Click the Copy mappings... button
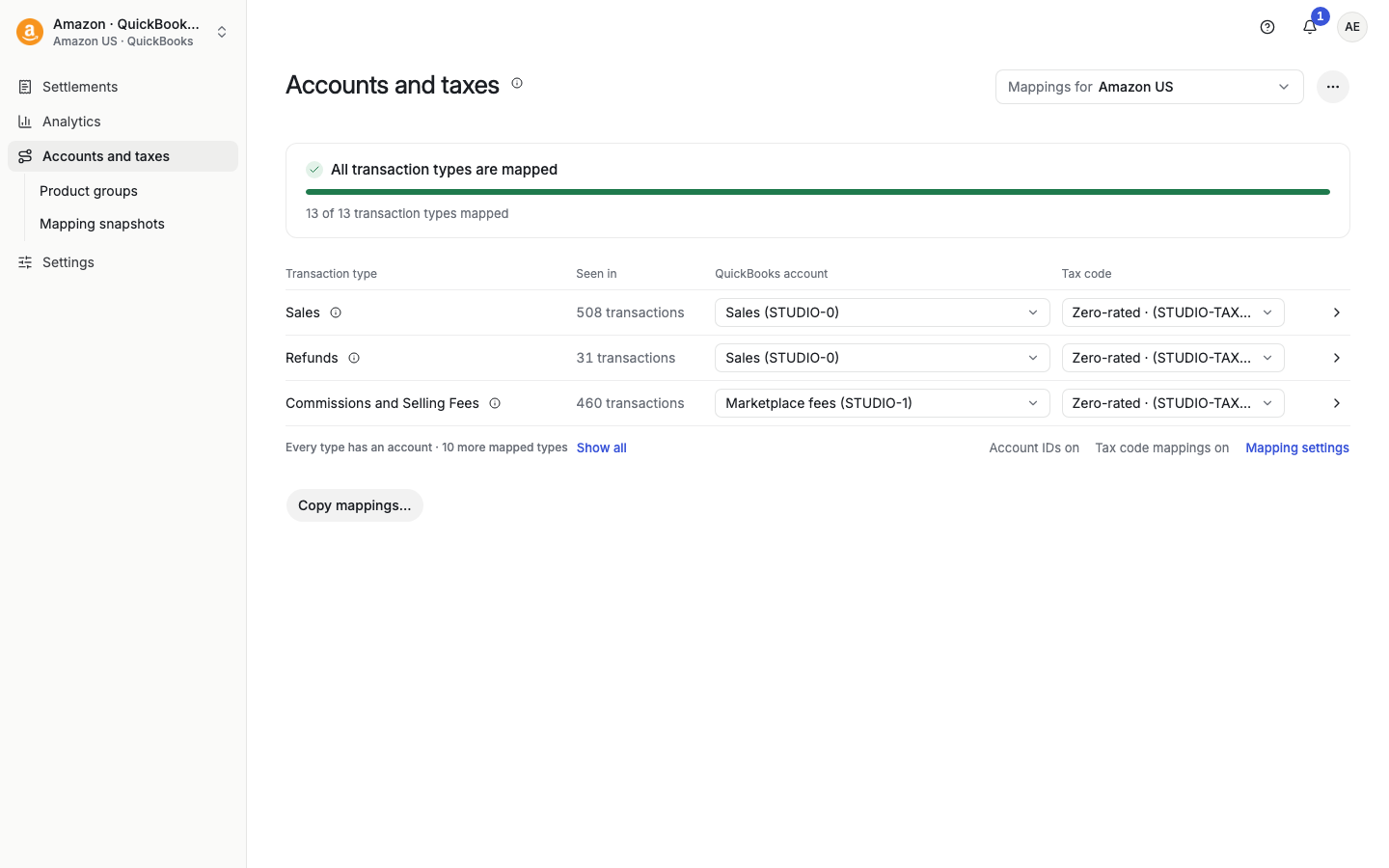The image size is (1389, 868). [x=355, y=505]
